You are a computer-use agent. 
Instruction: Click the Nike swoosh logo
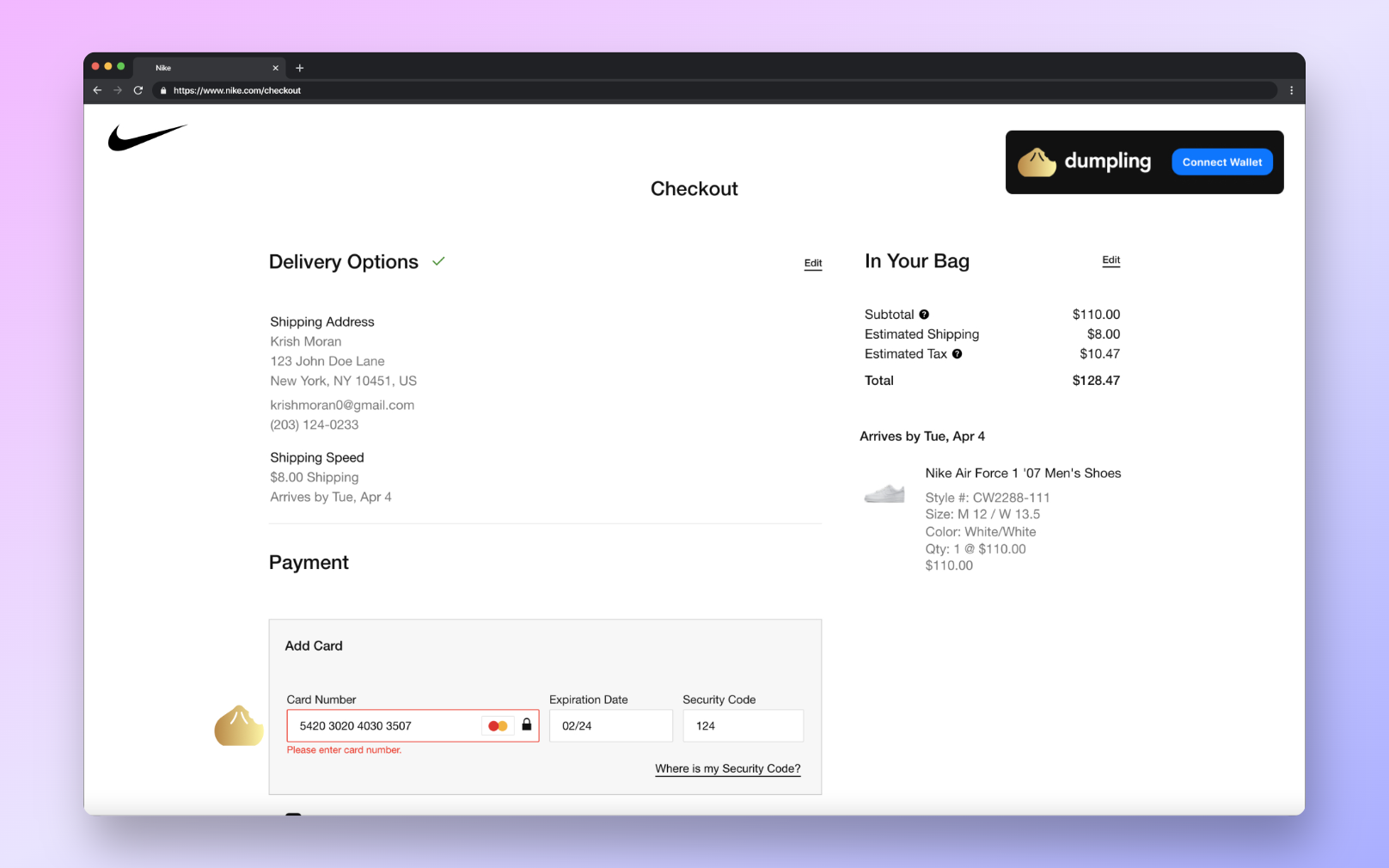pyautogui.click(x=147, y=138)
